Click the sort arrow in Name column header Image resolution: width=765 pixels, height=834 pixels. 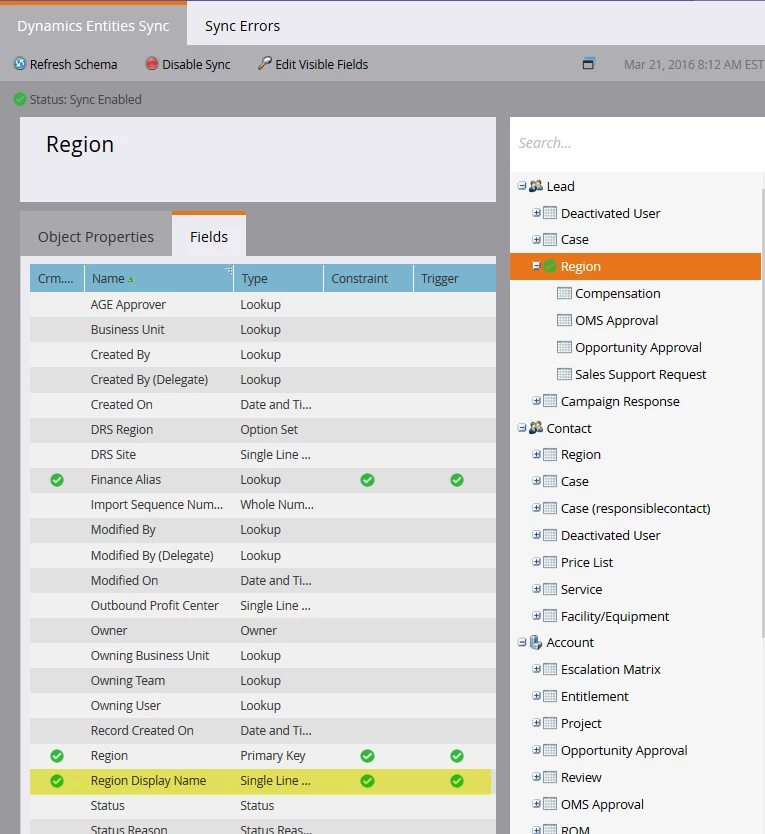pos(131,279)
